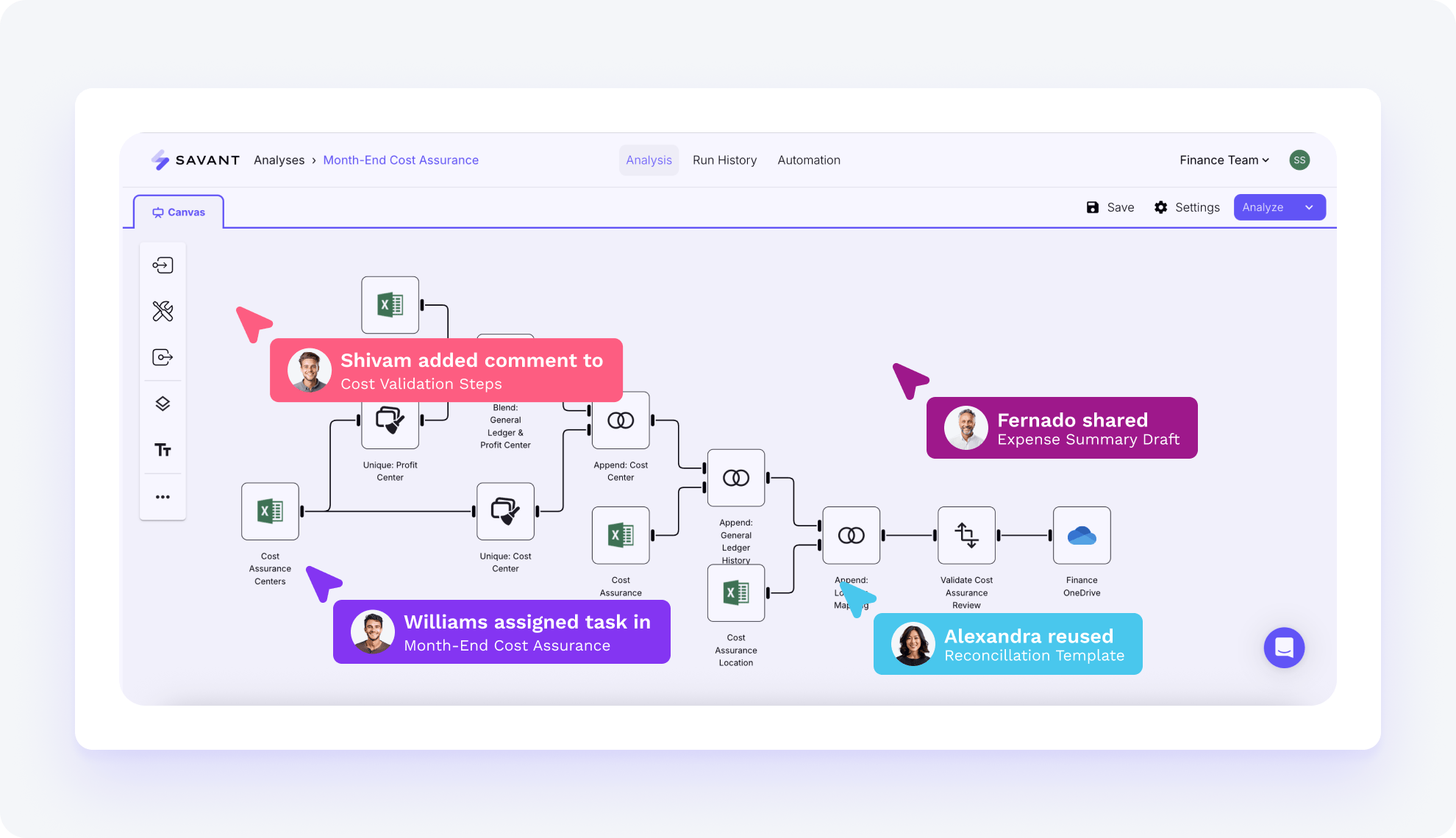Screen dimensions: 1456x838
Task: Switch to the Run History tab
Action: 724,160
